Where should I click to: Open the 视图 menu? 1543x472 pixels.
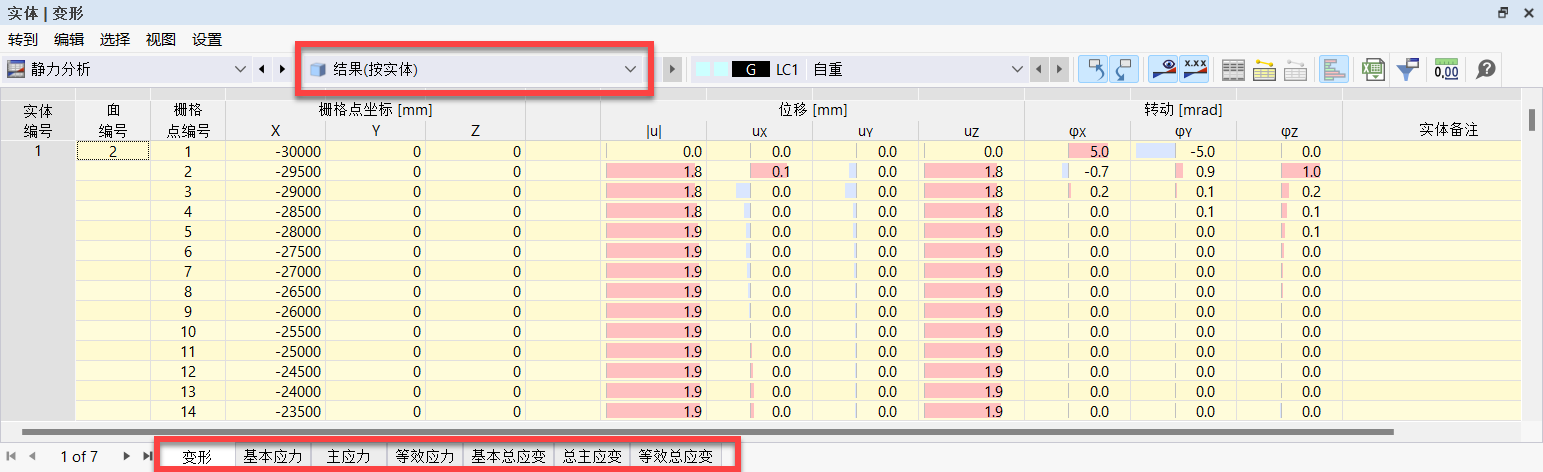click(x=161, y=40)
